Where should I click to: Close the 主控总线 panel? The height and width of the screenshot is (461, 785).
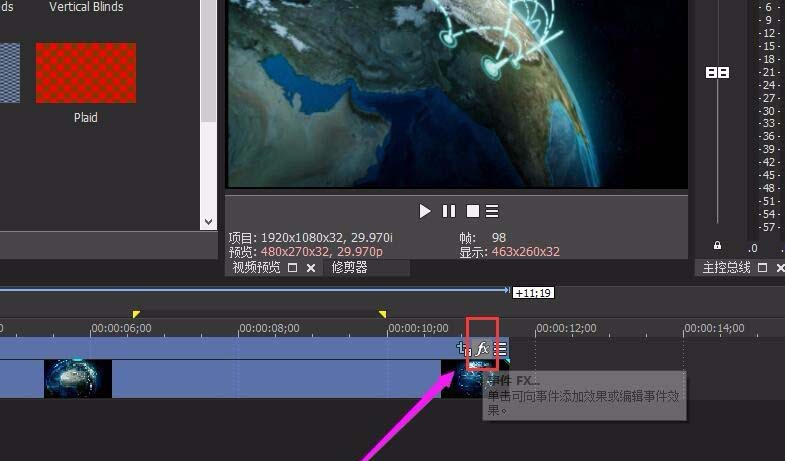click(x=778, y=268)
